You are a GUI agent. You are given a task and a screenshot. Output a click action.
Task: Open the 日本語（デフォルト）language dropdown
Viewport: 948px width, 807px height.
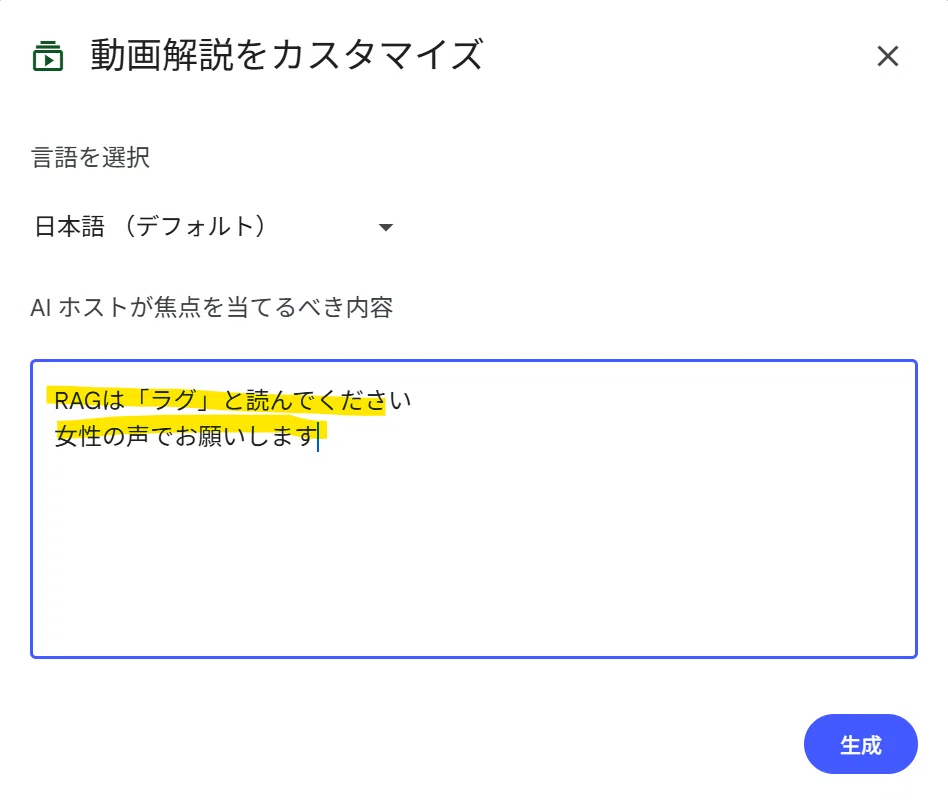214,227
